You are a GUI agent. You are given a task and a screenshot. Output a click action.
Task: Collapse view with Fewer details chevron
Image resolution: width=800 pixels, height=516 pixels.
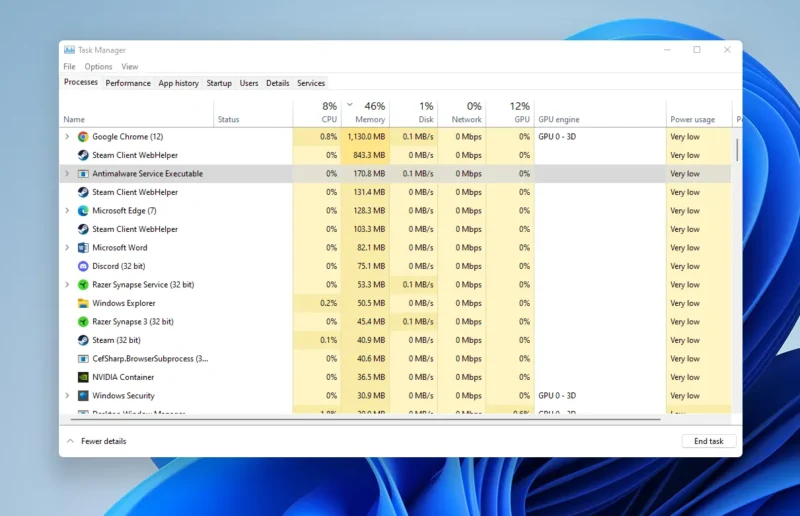point(70,441)
